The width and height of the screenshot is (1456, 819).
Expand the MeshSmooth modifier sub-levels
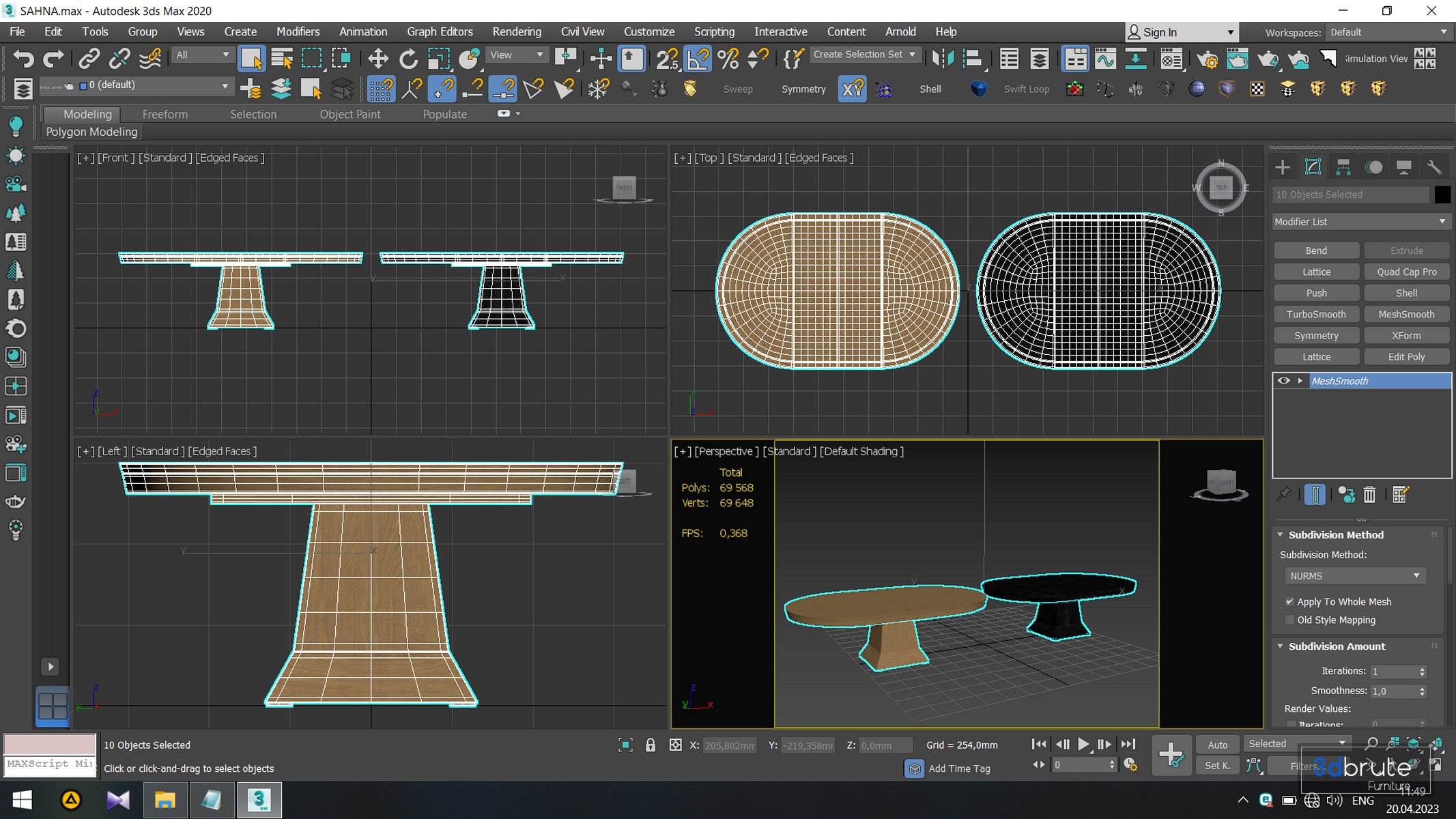point(1300,381)
